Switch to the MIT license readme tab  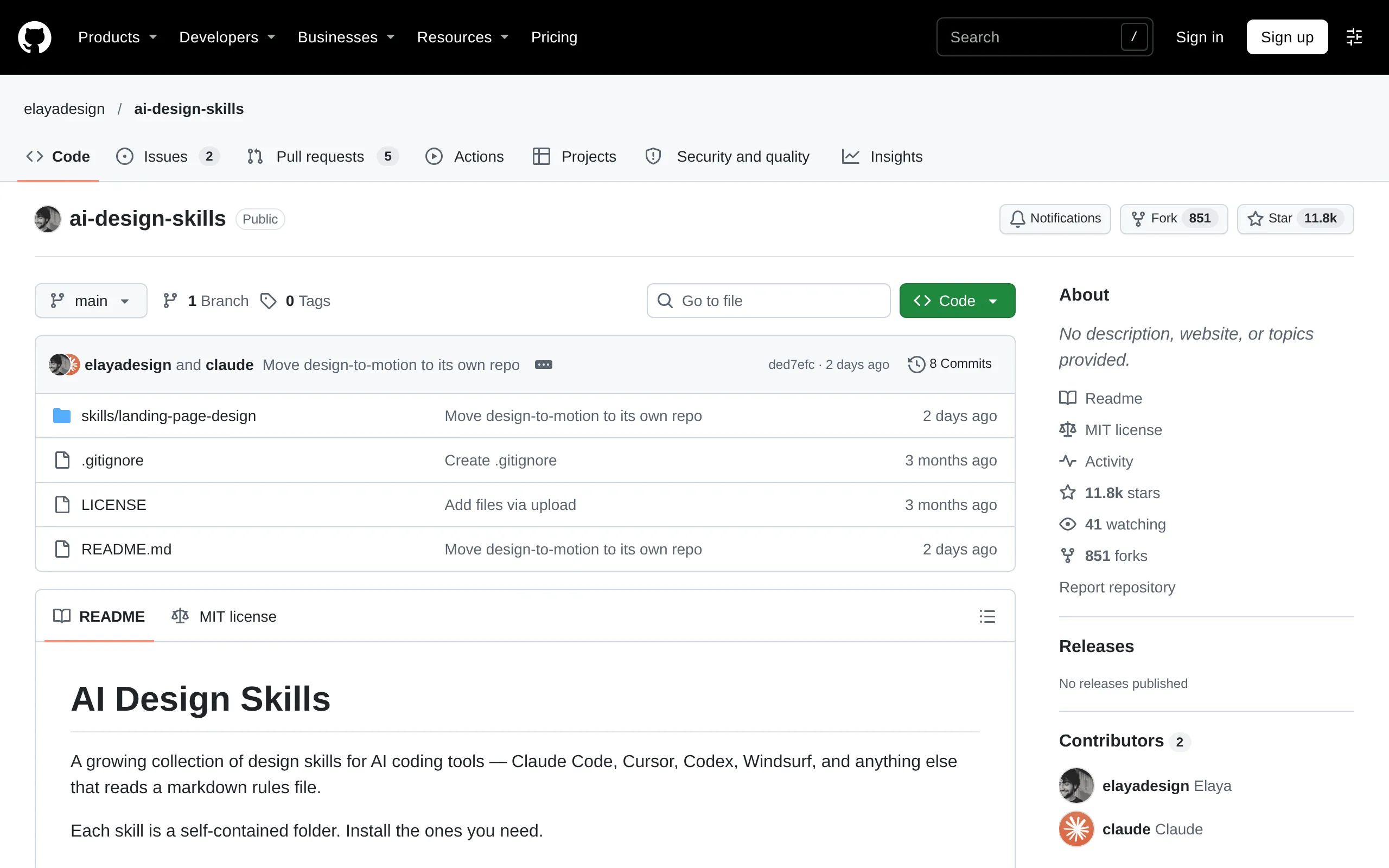224,617
